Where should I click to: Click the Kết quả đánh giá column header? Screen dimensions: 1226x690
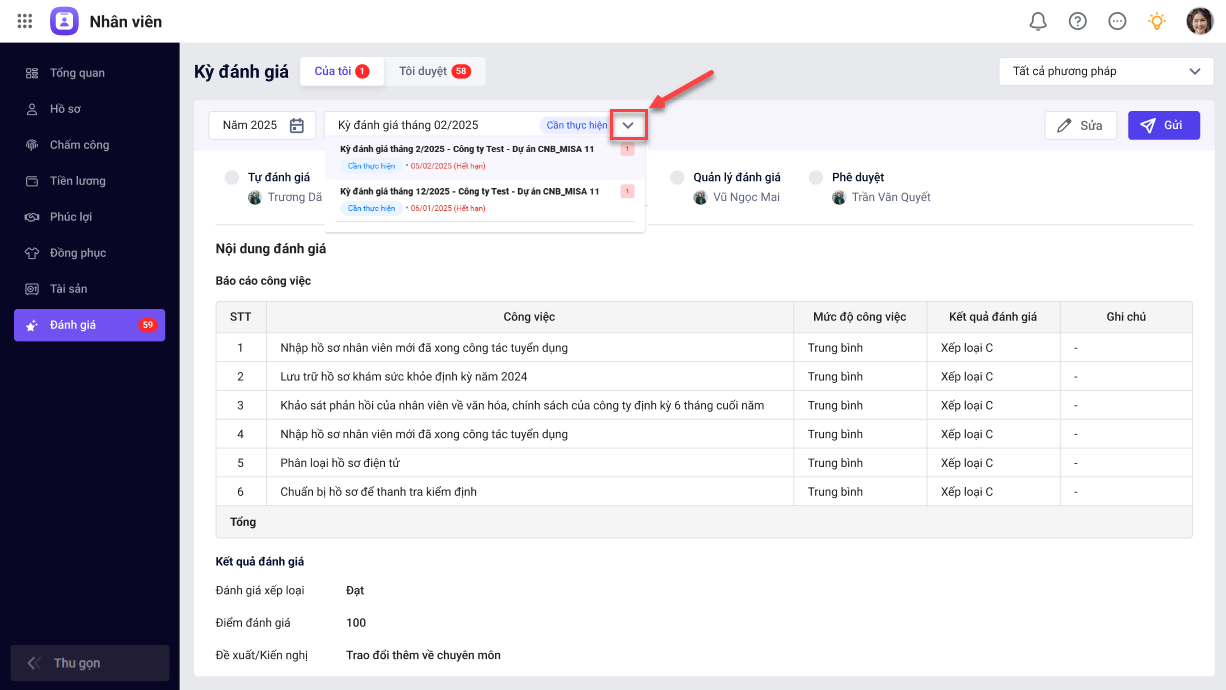point(993,317)
